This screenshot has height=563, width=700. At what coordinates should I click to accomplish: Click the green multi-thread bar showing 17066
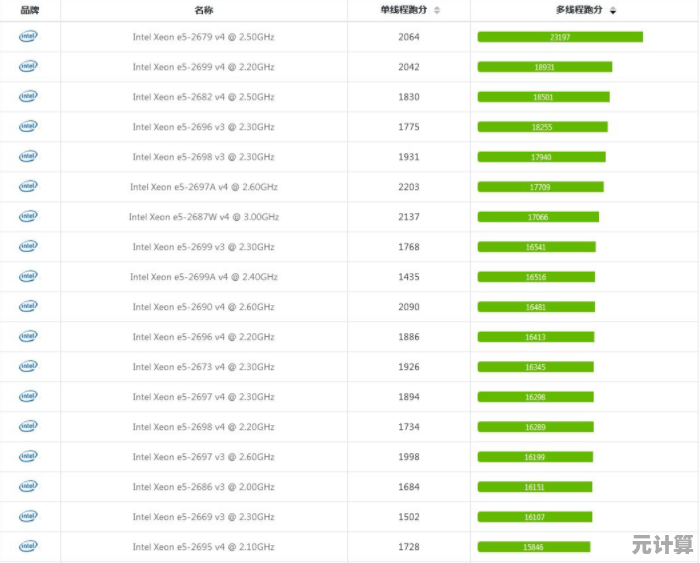(x=538, y=217)
